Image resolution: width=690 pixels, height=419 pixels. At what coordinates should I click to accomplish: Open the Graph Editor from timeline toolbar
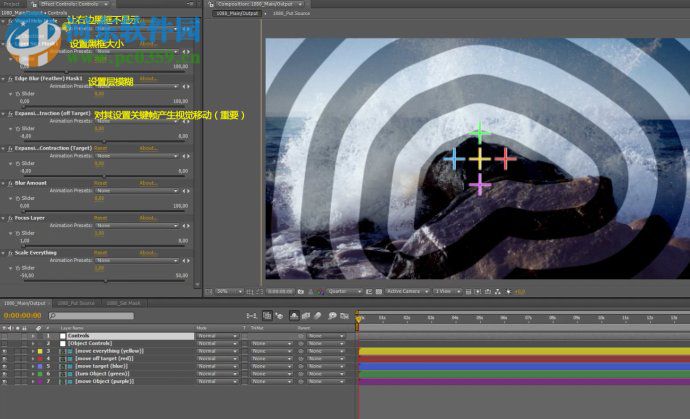345,316
